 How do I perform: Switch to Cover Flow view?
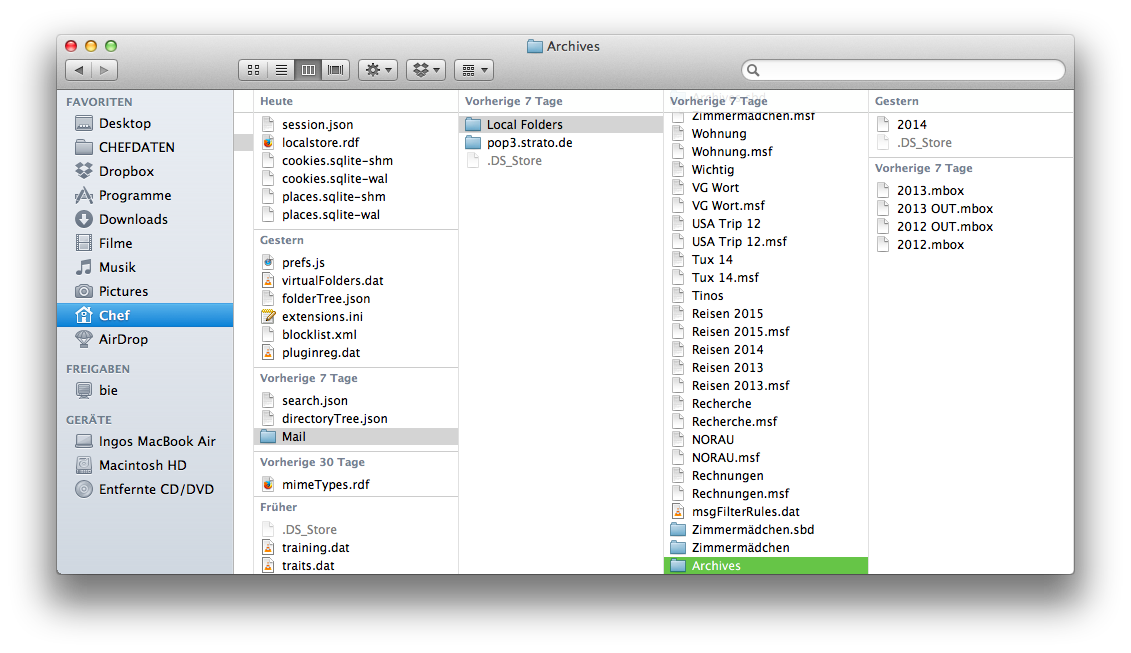click(335, 70)
